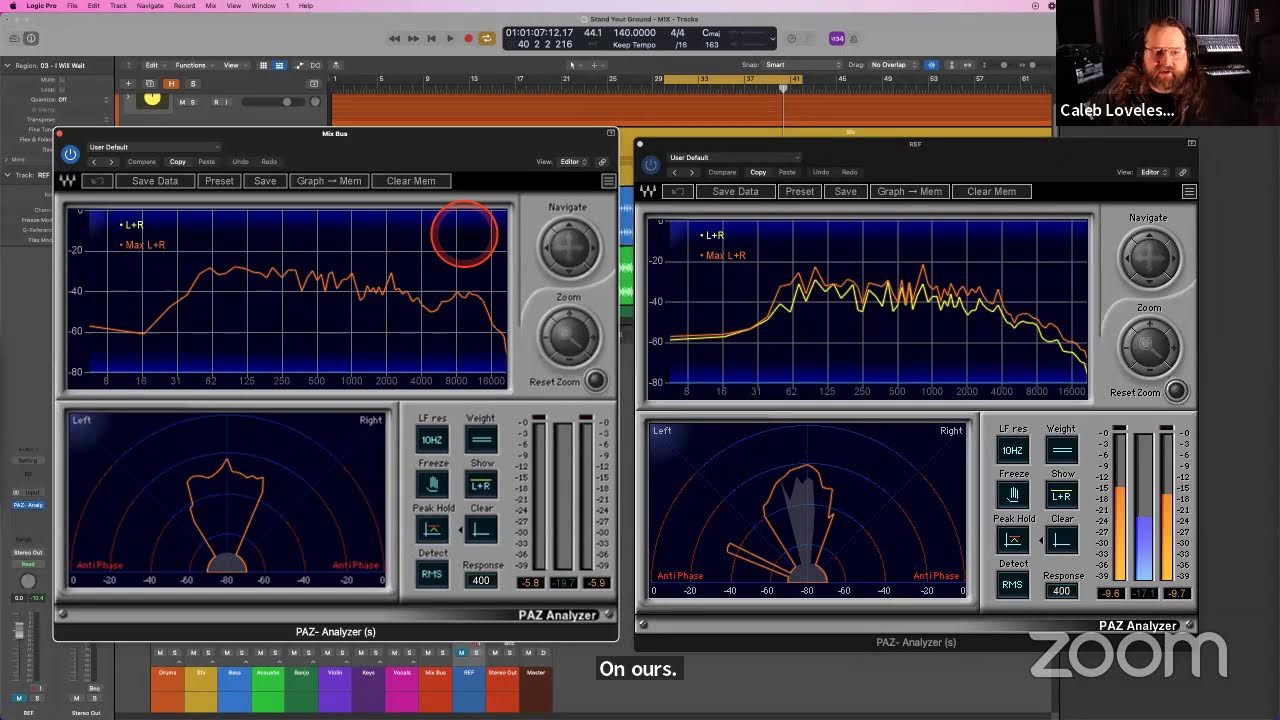
Task: Open Navigate menu in menu bar
Action: coord(150,6)
